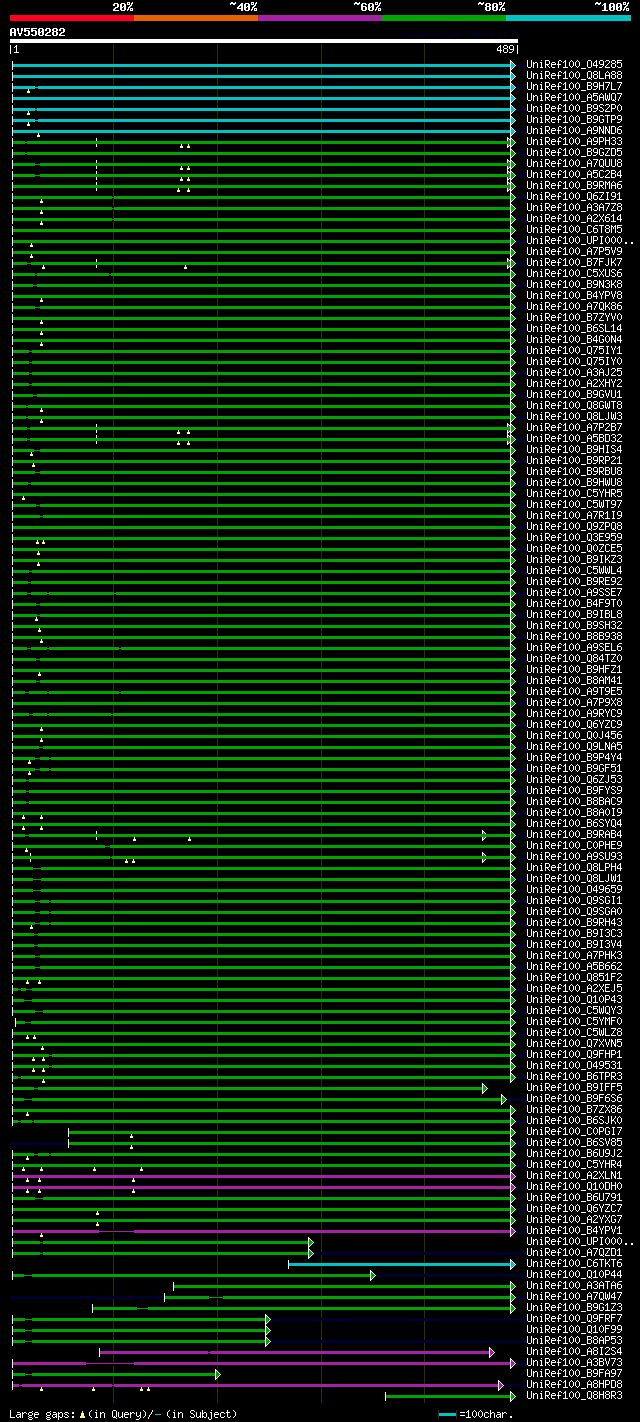The height and width of the screenshot is (1422, 640).
Task: Click the arrowhead ending the Q10P44 alignment
Action: pos(372,1275)
